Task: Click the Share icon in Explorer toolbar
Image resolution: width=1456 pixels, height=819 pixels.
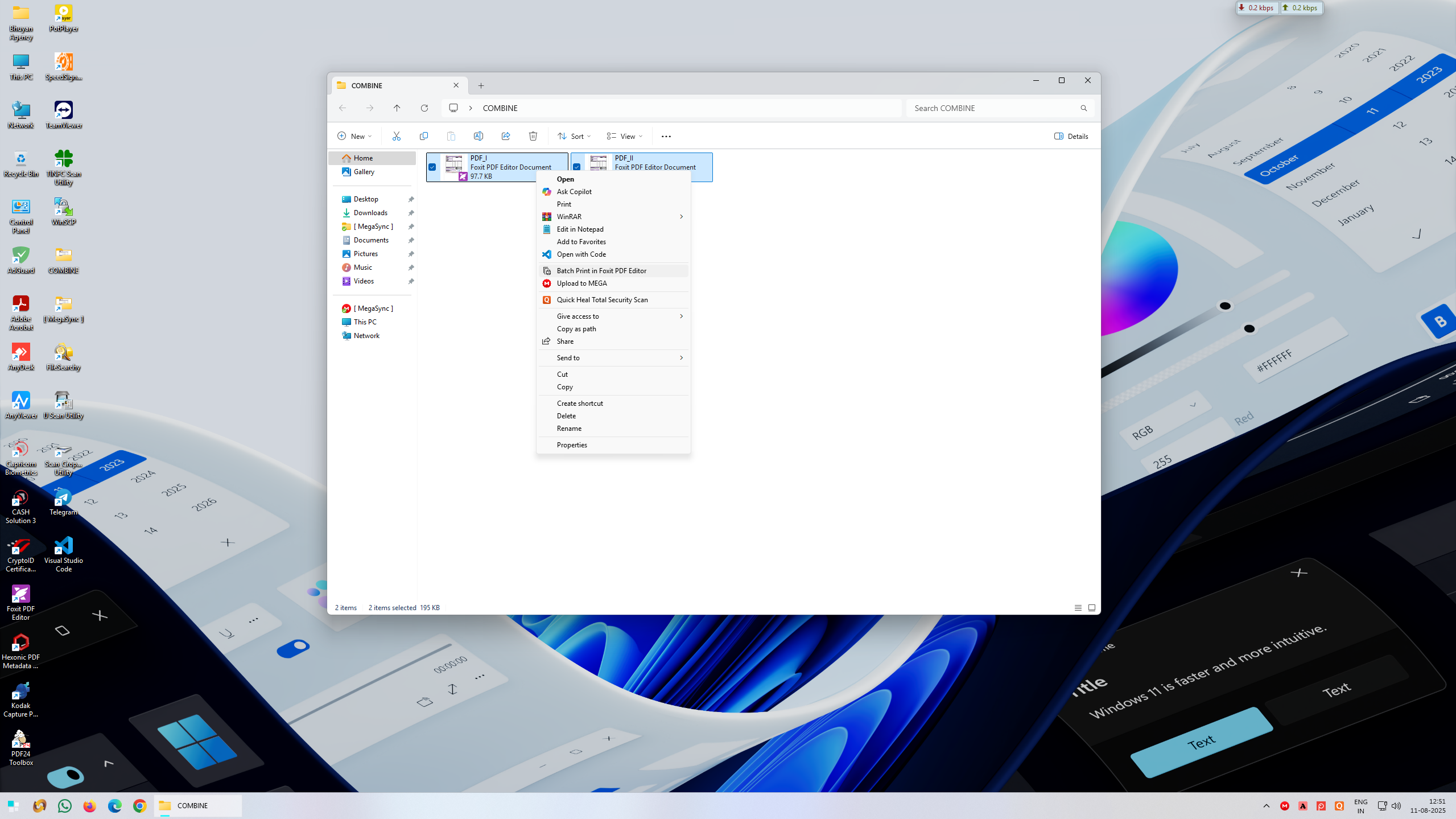Action: pos(505,136)
